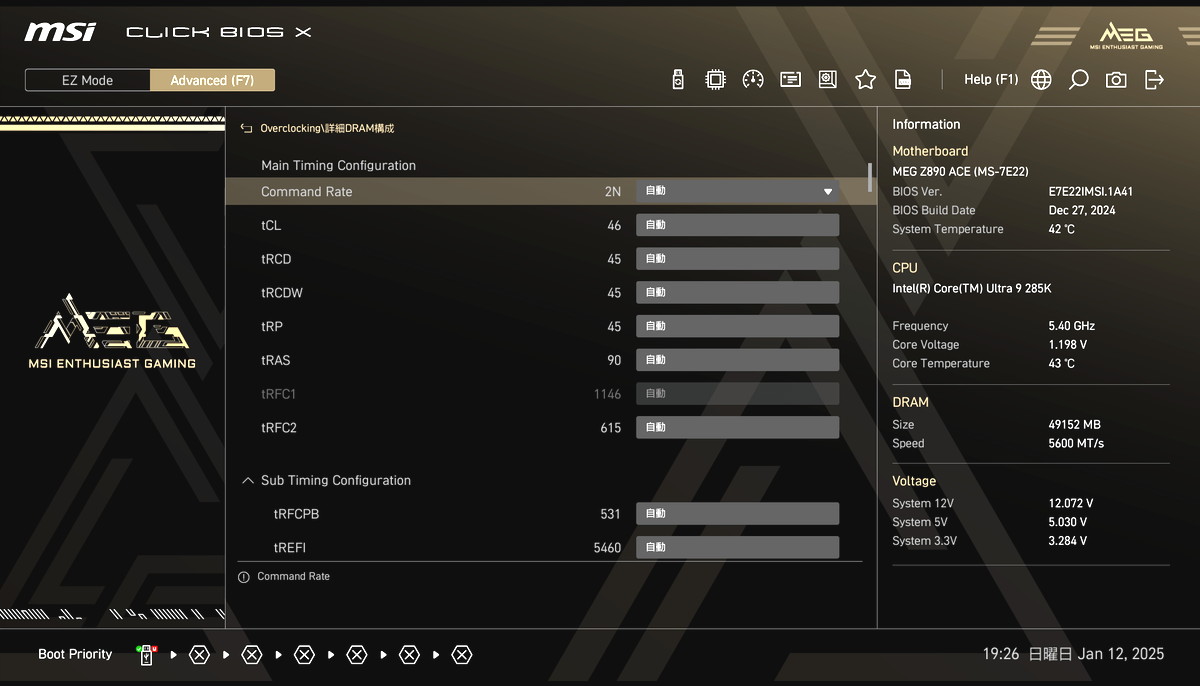Click the tRCDW value field

(x=738, y=293)
